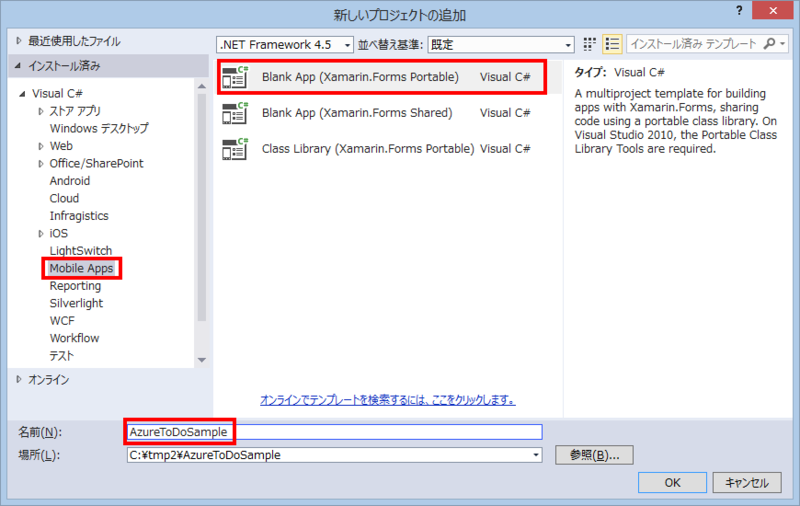Switch to small icons (grid) view
Viewport: 800px width, 506px height.
tap(589, 44)
